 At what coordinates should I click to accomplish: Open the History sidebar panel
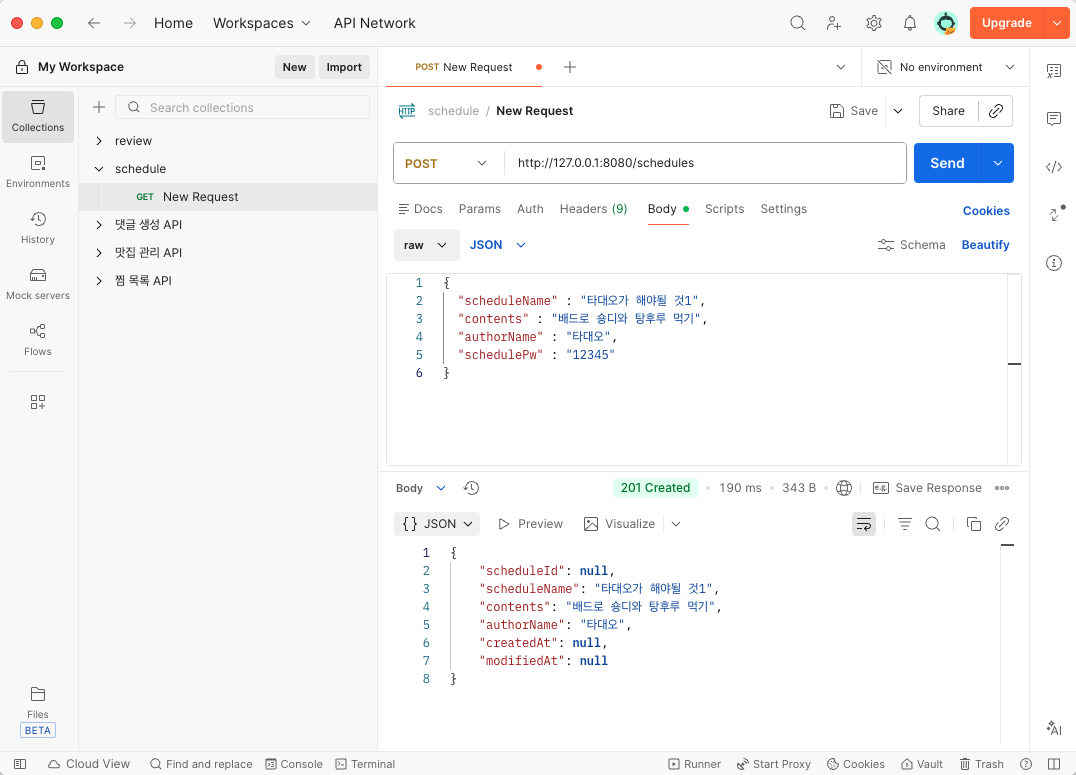tap(38, 228)
